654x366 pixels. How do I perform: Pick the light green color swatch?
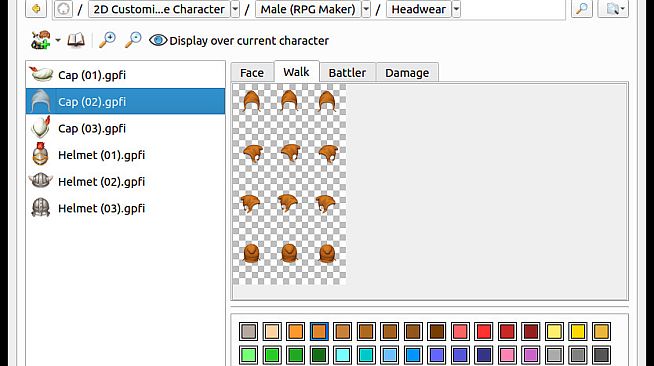(249, 355)
